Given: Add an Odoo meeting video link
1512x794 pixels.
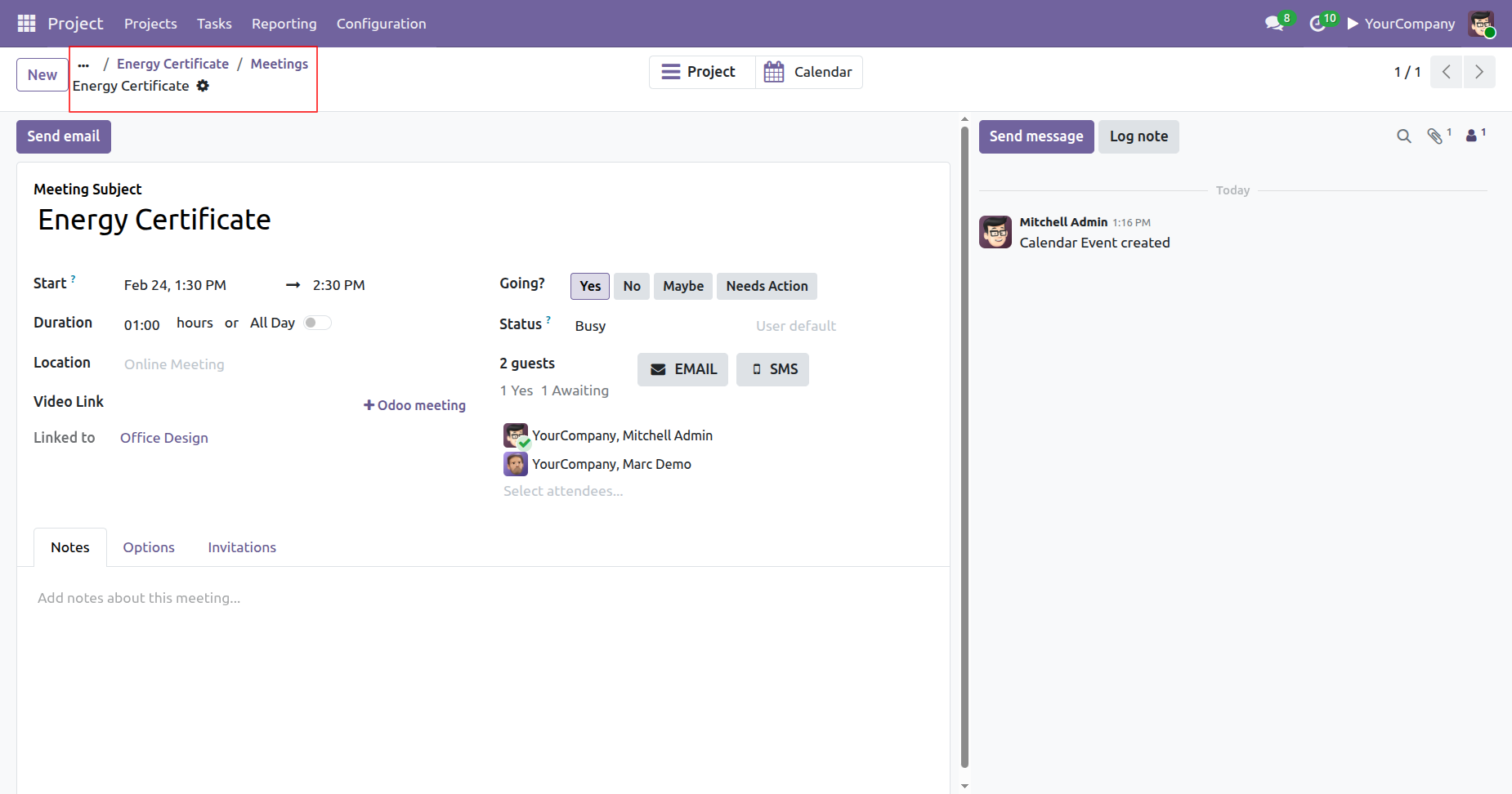Looking at the screenshot, I should tap(414, 405).
